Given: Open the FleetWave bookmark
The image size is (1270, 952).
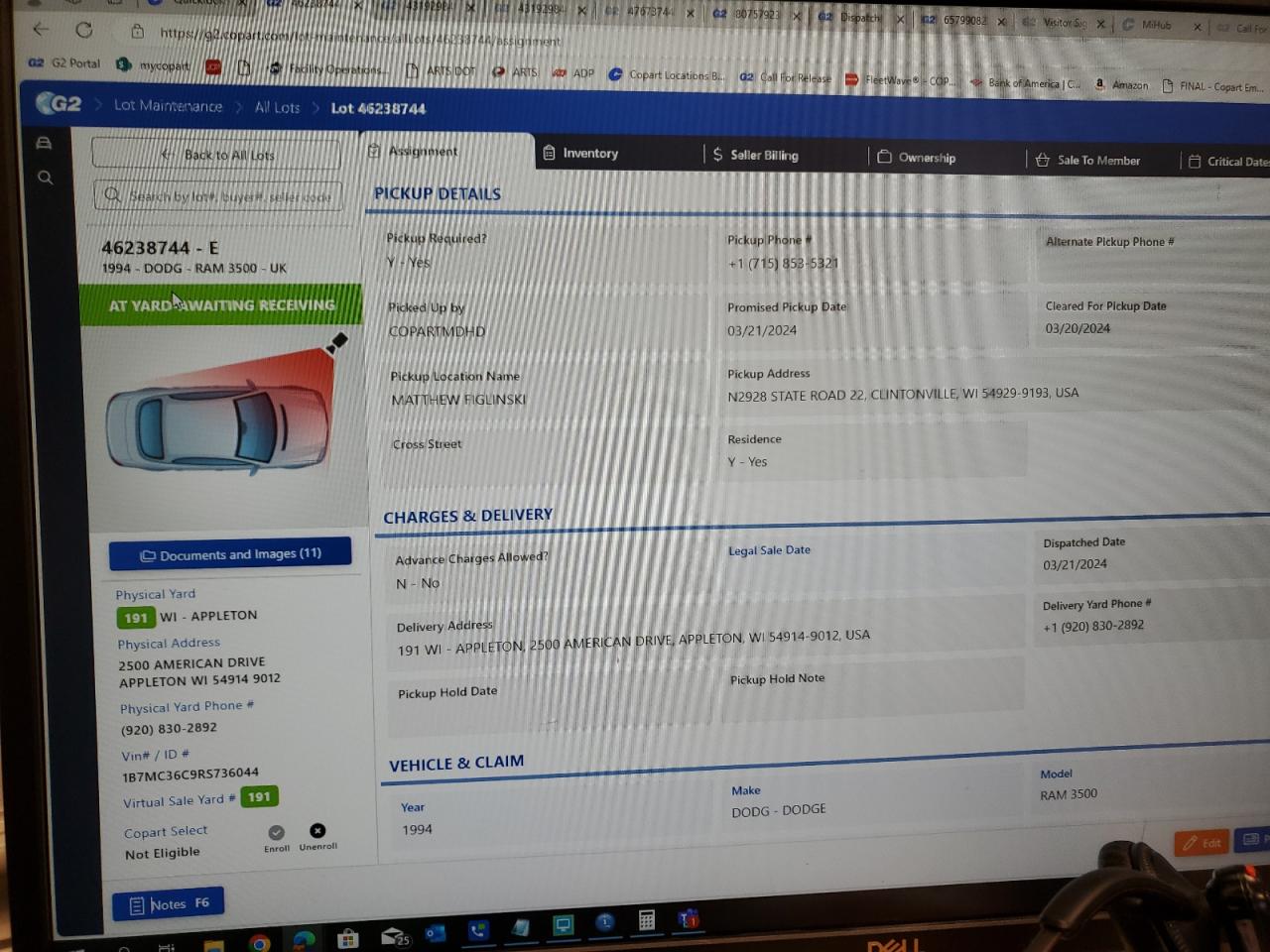Looking at the screenshot, I should [899, 80].
